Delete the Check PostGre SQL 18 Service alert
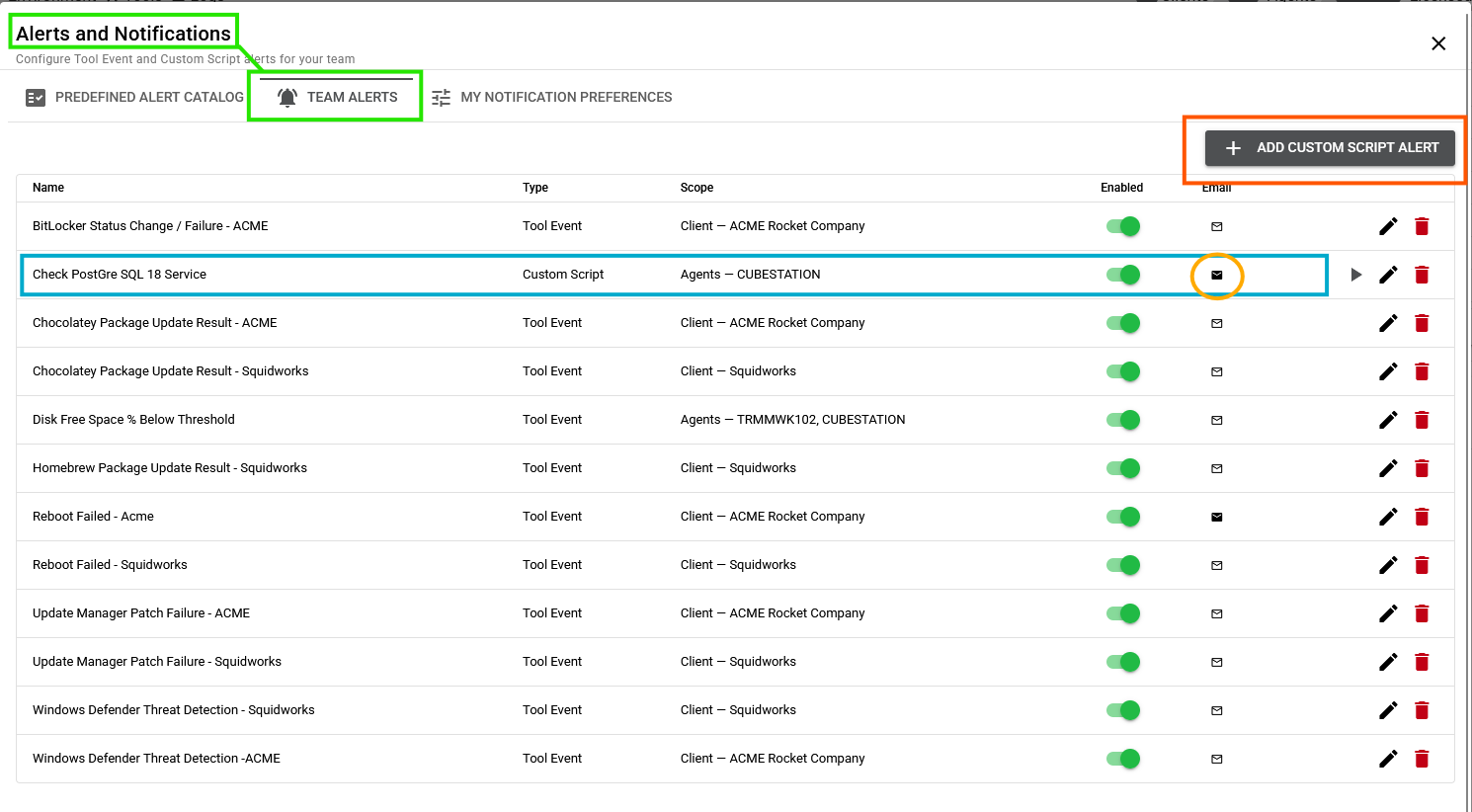Image resolution: width=1472 pixels, height=812 pixels. coord(1422,275)
